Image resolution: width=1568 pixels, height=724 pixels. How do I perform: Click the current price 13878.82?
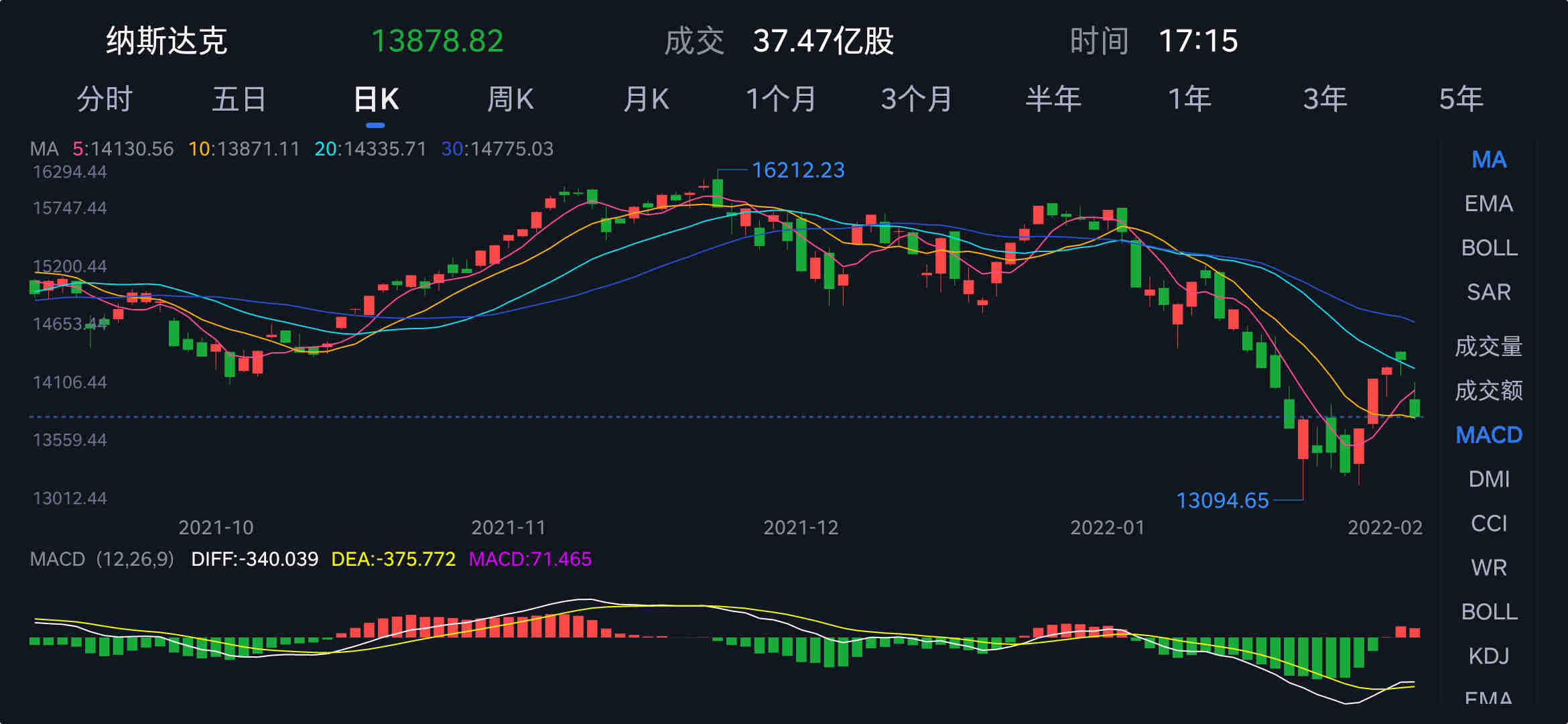pyautogui.click(x=437, y=41)
